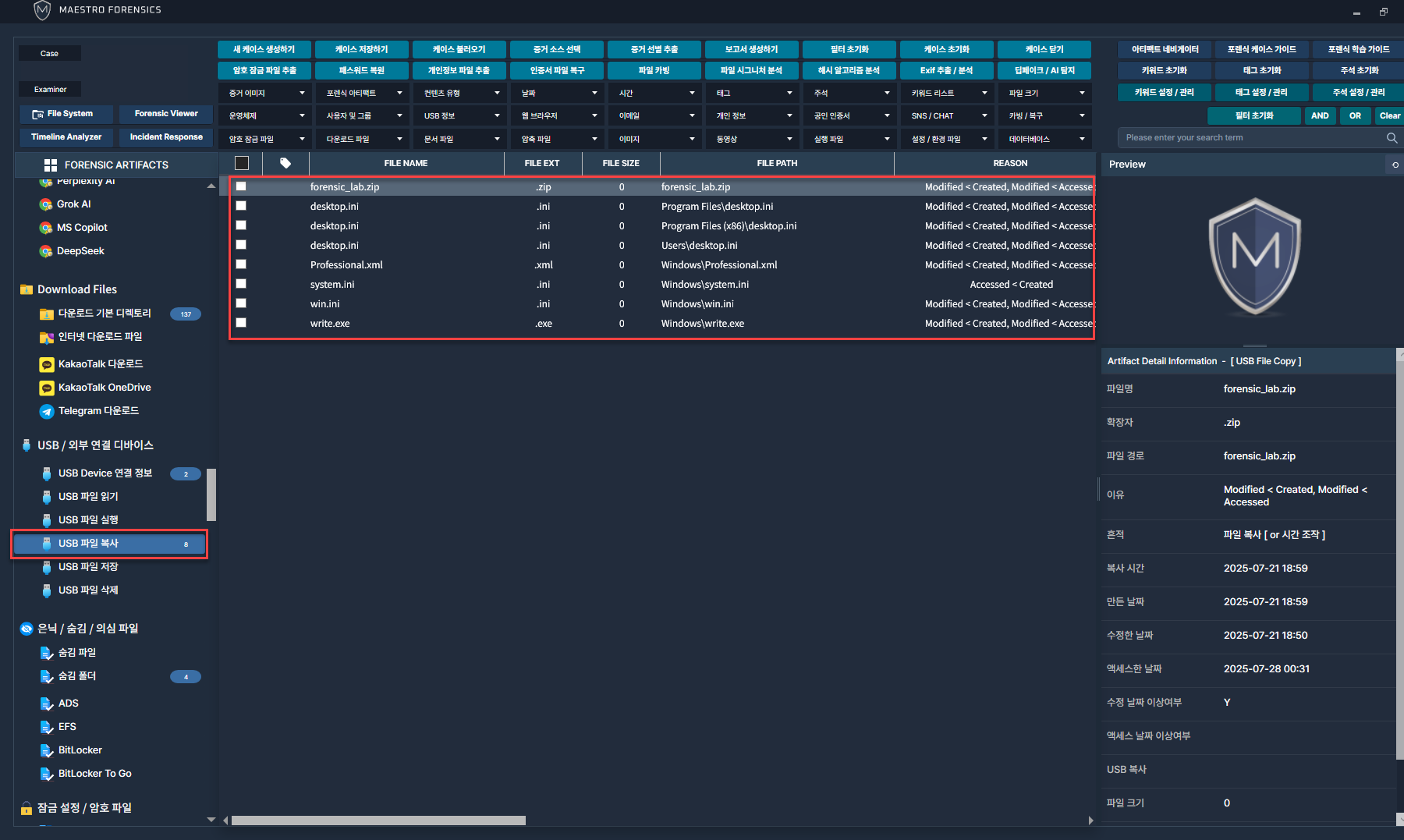The height and width of the screenshot is (840, 1404).
Task: Tick the checkbox next to write.exe
Action: (x=241, y=323)
